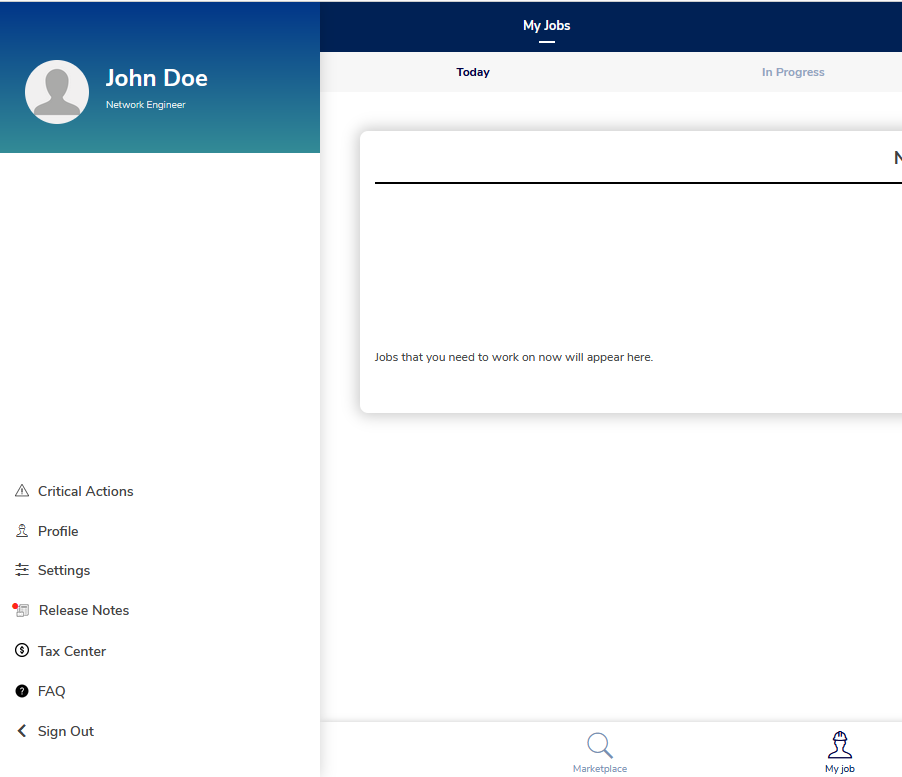Click the Tax Center dollar icon

point(22,650)
